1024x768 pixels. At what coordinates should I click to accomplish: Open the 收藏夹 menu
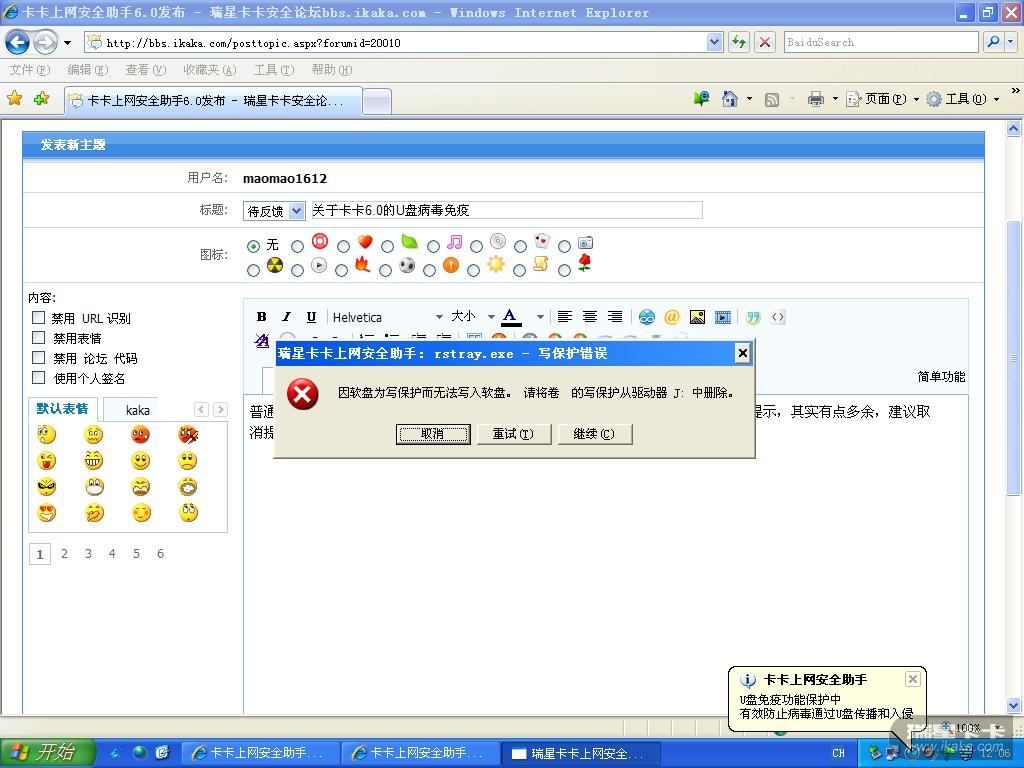coord(210,69)
